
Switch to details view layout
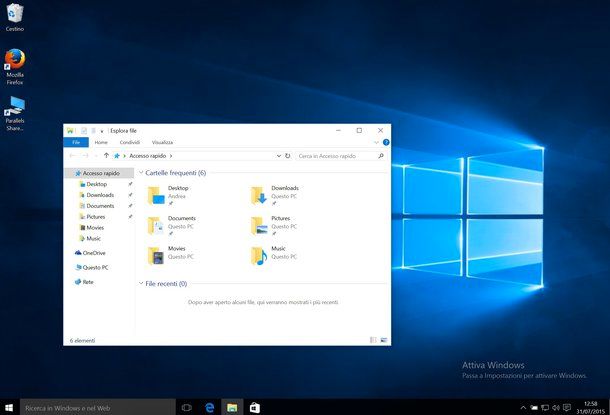click(x=373, y=340)
